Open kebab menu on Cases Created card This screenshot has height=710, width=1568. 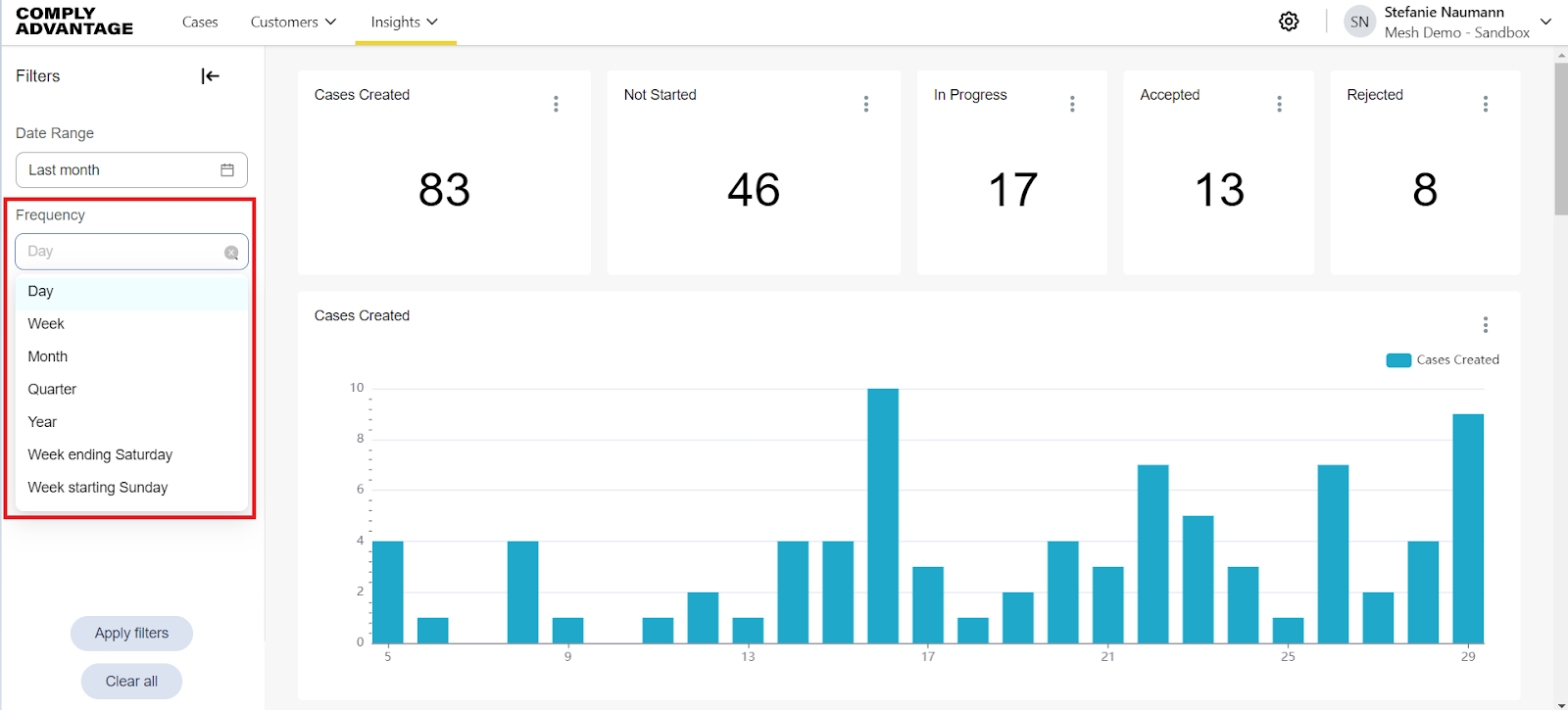tap(556, 104)
